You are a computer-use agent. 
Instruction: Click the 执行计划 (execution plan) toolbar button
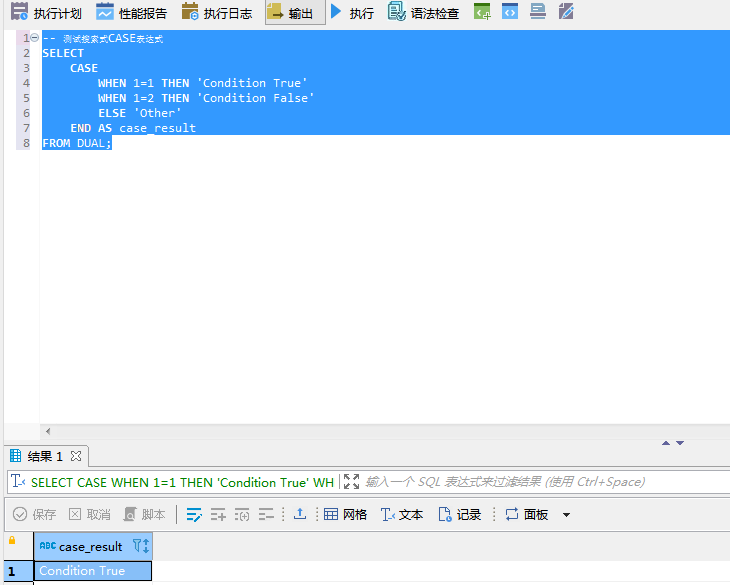pyautogui.click(x=46, y=13)
